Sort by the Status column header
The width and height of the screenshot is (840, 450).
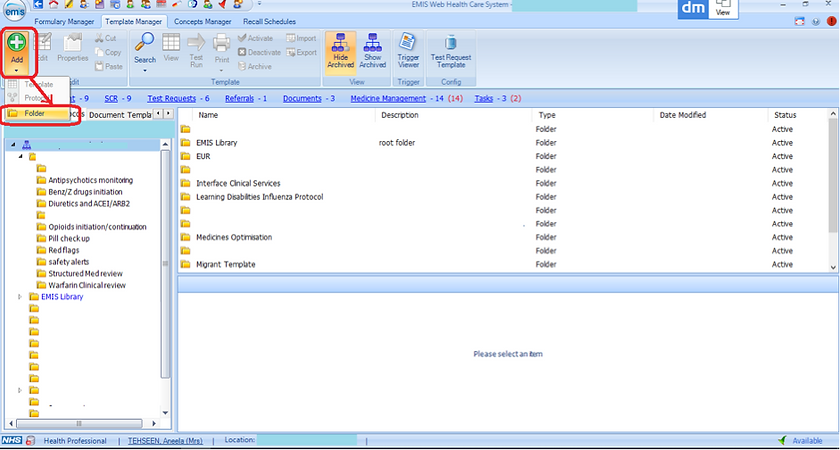pyautogui.click(x=785, y=115)
